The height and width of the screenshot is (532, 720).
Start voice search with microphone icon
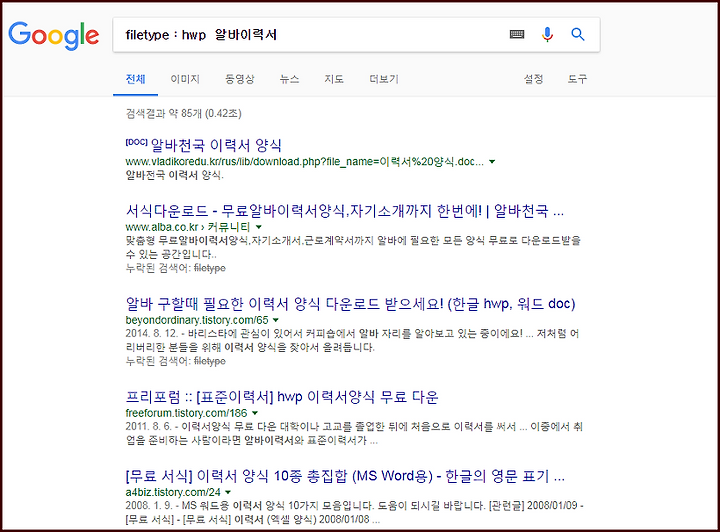tap(547, 34)
